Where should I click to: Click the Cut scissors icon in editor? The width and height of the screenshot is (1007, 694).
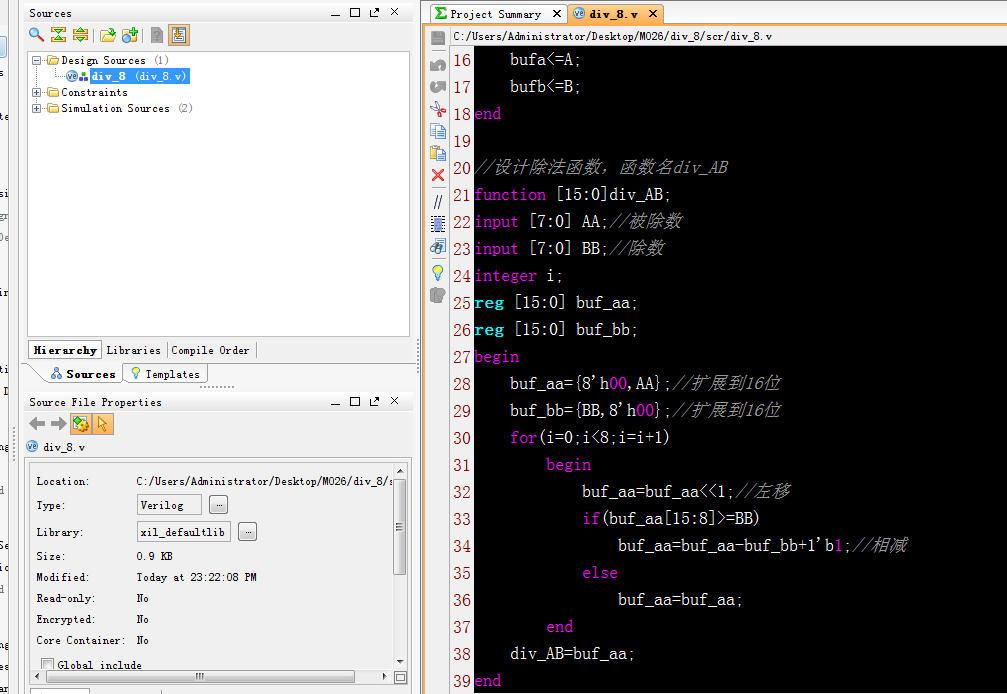pyautogui.click(x=437, y=109)
